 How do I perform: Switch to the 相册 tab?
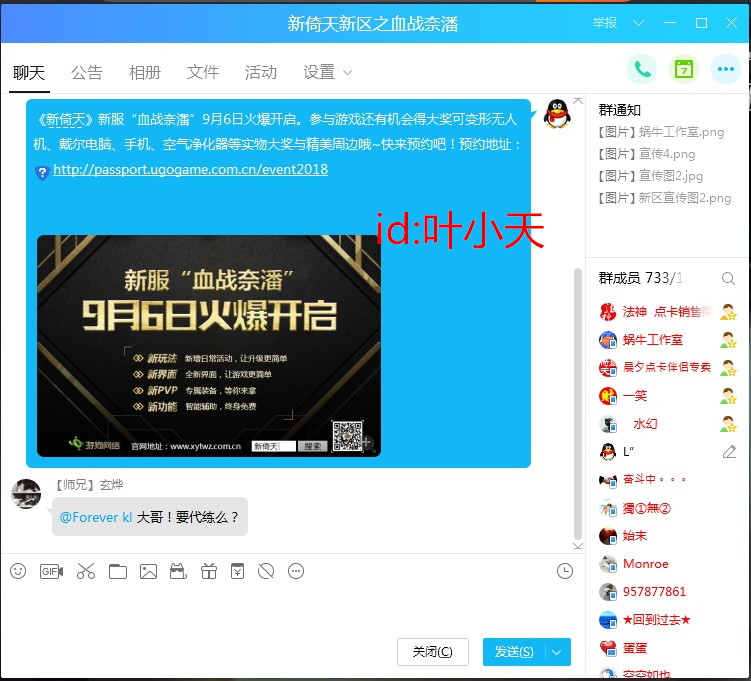145,72
